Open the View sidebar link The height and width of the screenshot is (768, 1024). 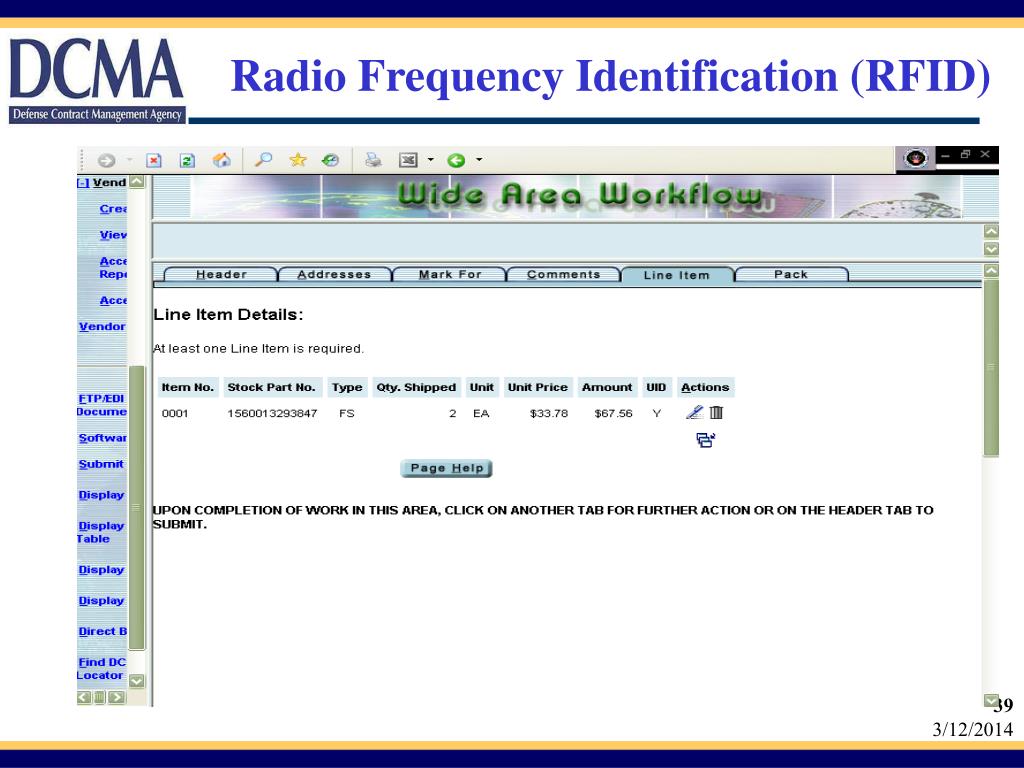tap(113, 235)
